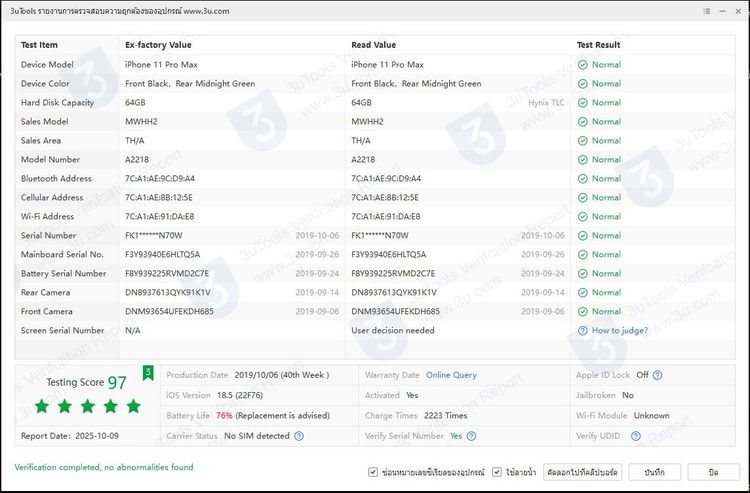This screenshot has width=750, height=493.
Task: Click the 'Report Date: 2025-10-09' text
Action: (x=70, y=436)
